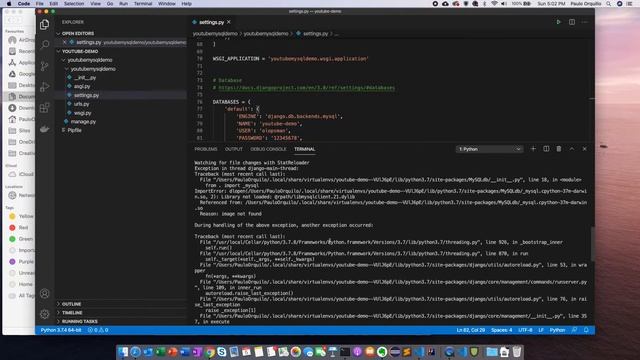Switch to the Debug Console tab
This screenshot has width=640, height=360.
(x=268, y=149)
